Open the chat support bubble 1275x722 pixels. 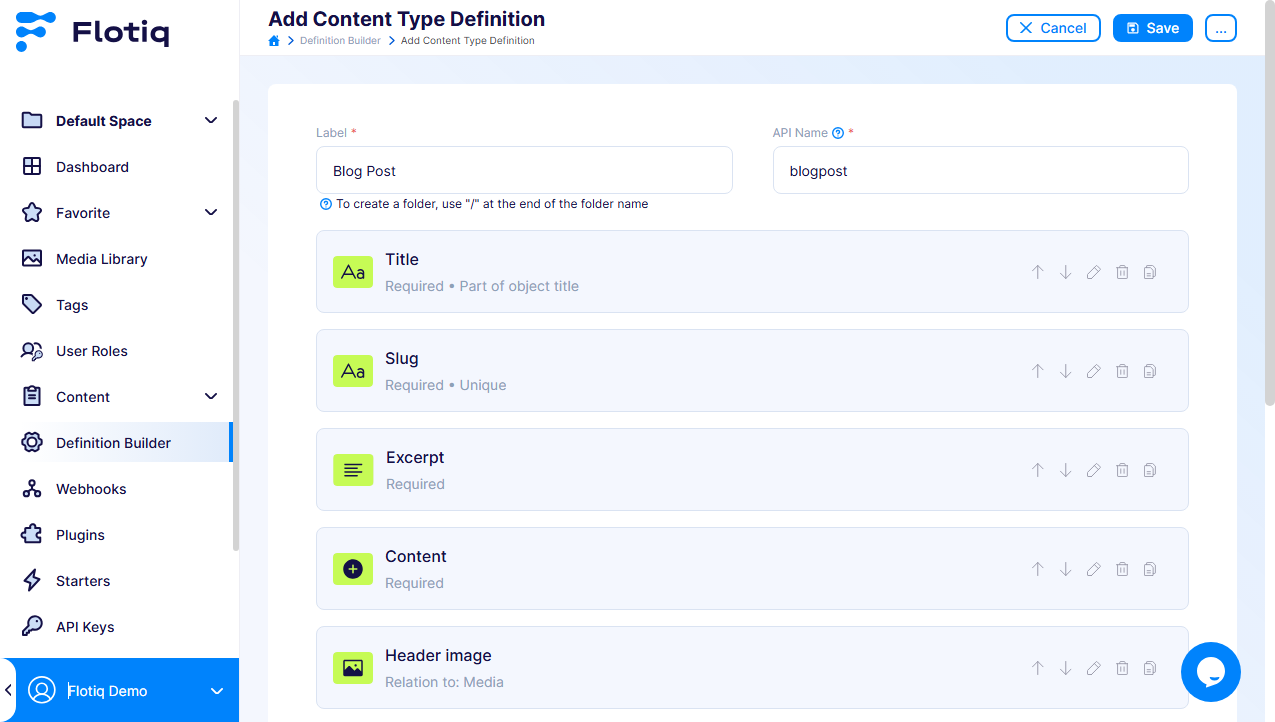coord(1210,671)
